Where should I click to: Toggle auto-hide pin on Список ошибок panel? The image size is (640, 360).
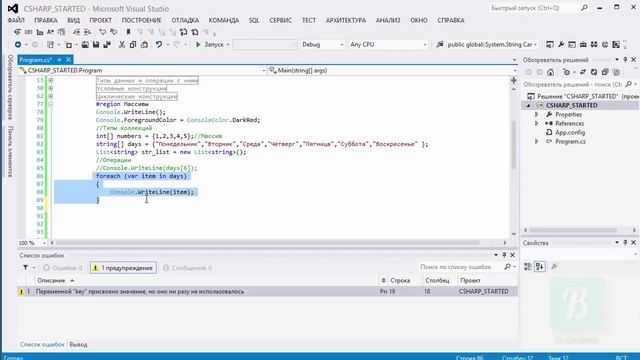pyautogui.click(x=504, y=255)
